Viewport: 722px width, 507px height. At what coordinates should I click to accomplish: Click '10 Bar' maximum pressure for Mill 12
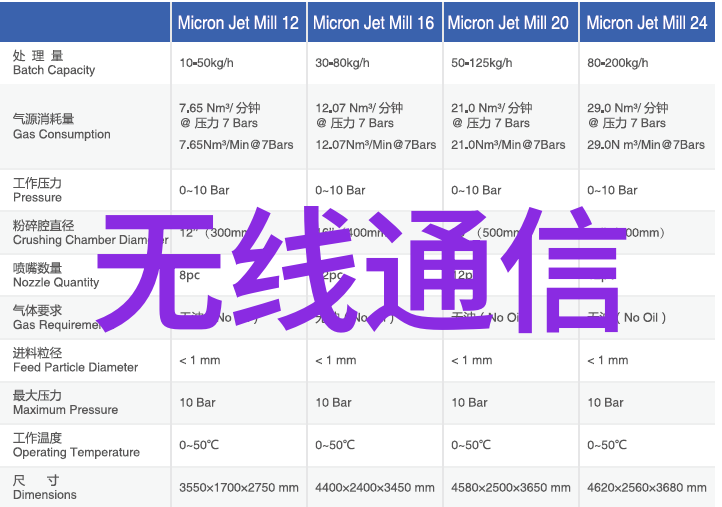(197, 402)
